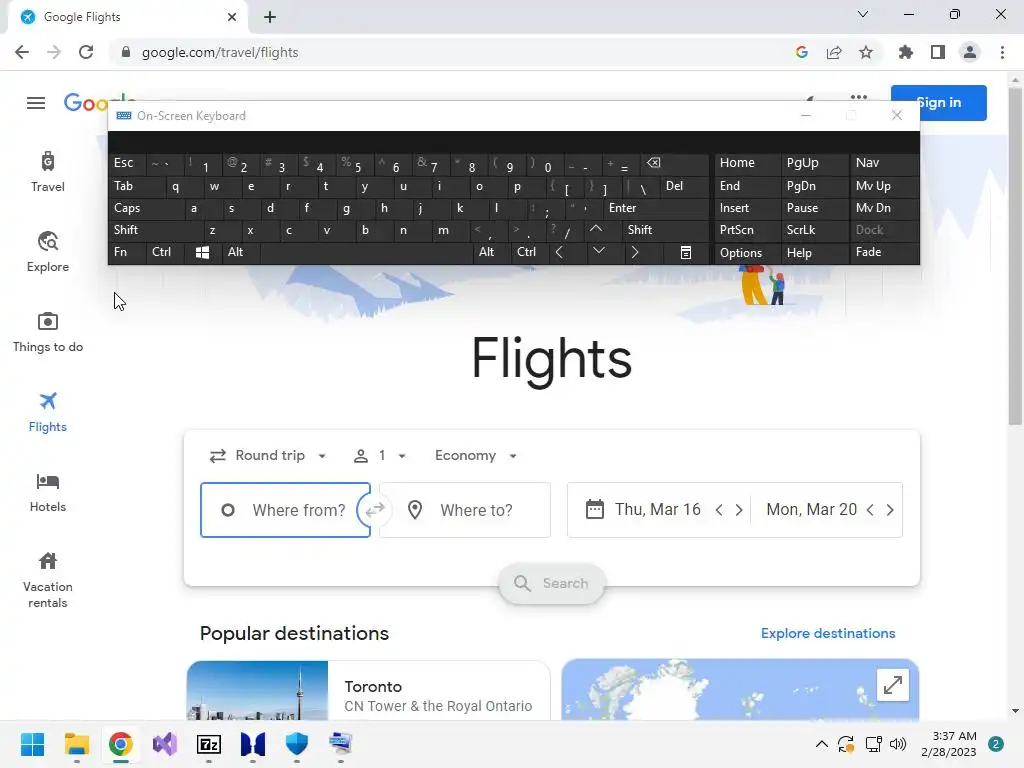The width and height of the screenshot is (1024, 768).
Task: Open Travel in the left sidebar
Action: click(x=48, y=172)
